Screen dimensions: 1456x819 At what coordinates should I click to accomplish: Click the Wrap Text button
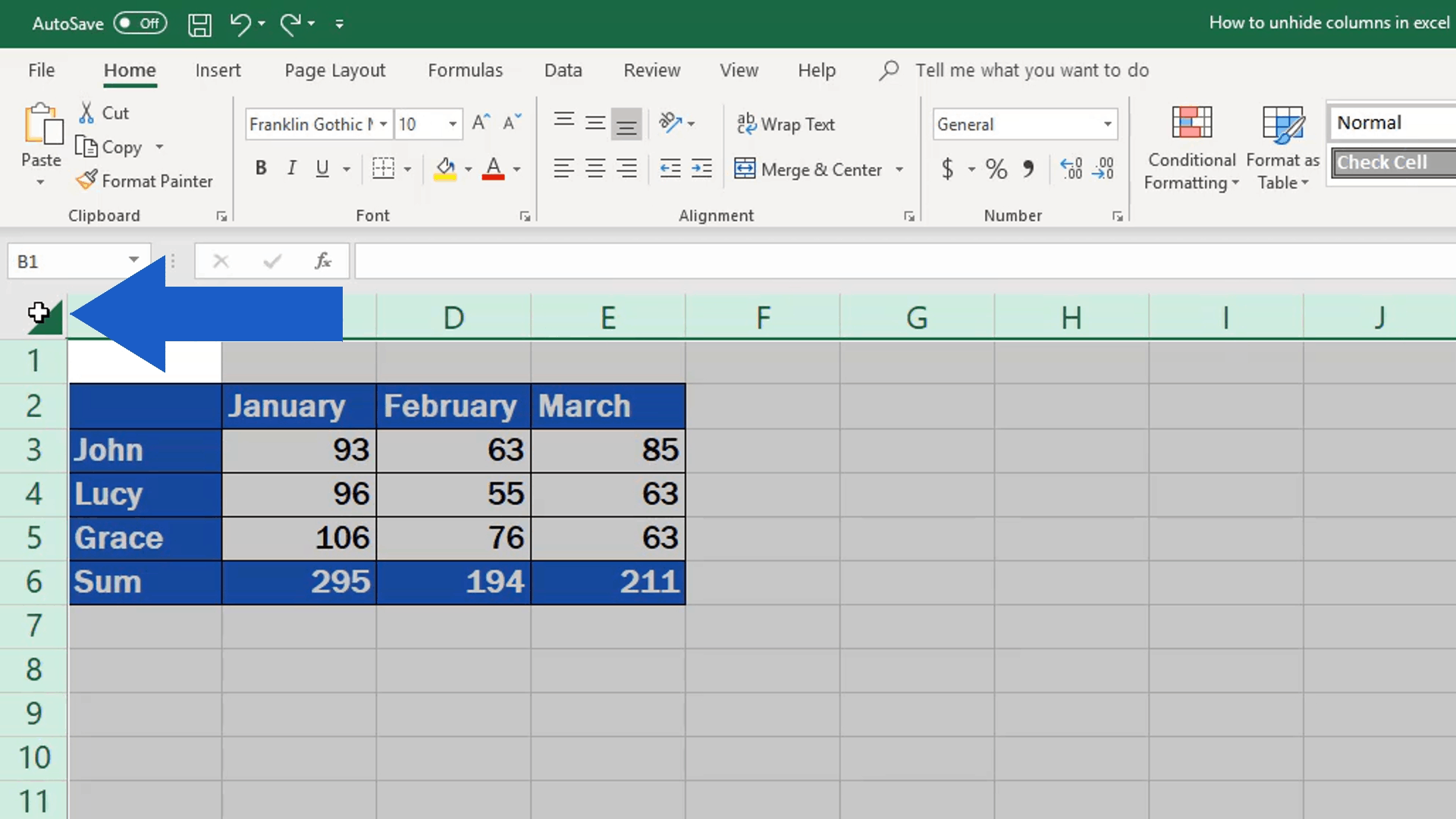[x=786, y=124]
